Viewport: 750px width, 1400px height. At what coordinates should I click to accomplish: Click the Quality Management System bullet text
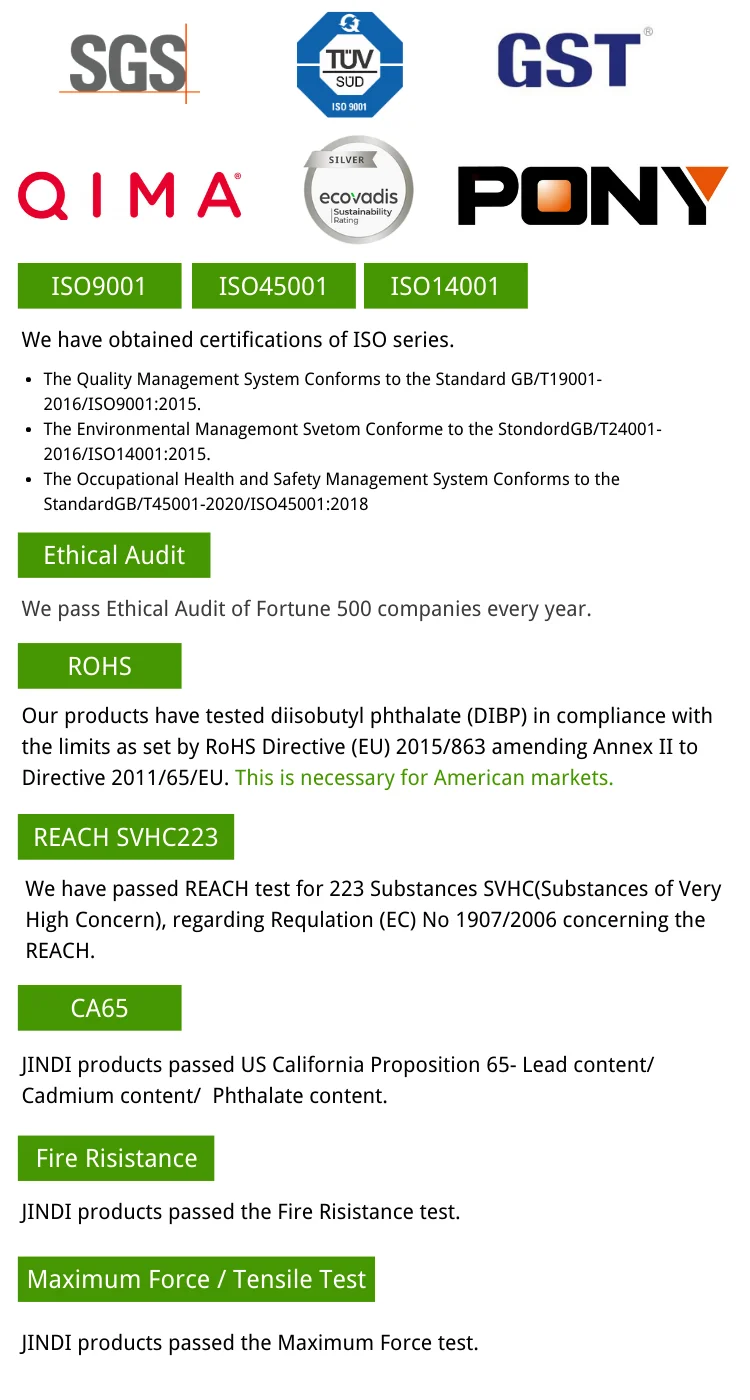[322, 391]
